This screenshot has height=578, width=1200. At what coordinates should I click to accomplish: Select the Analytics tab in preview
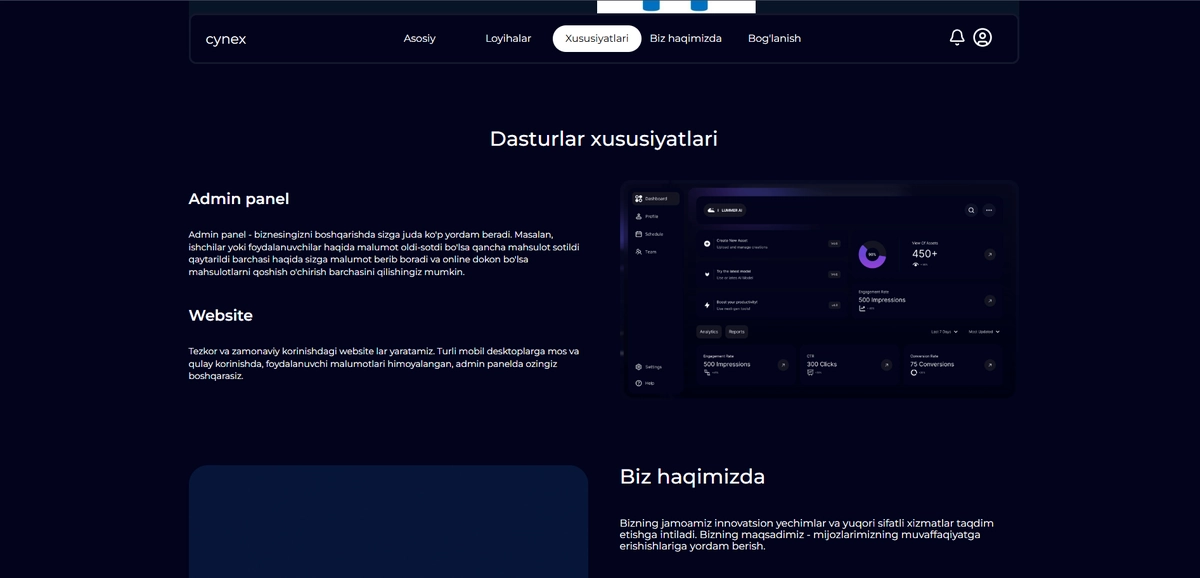(x=709, y=331)
